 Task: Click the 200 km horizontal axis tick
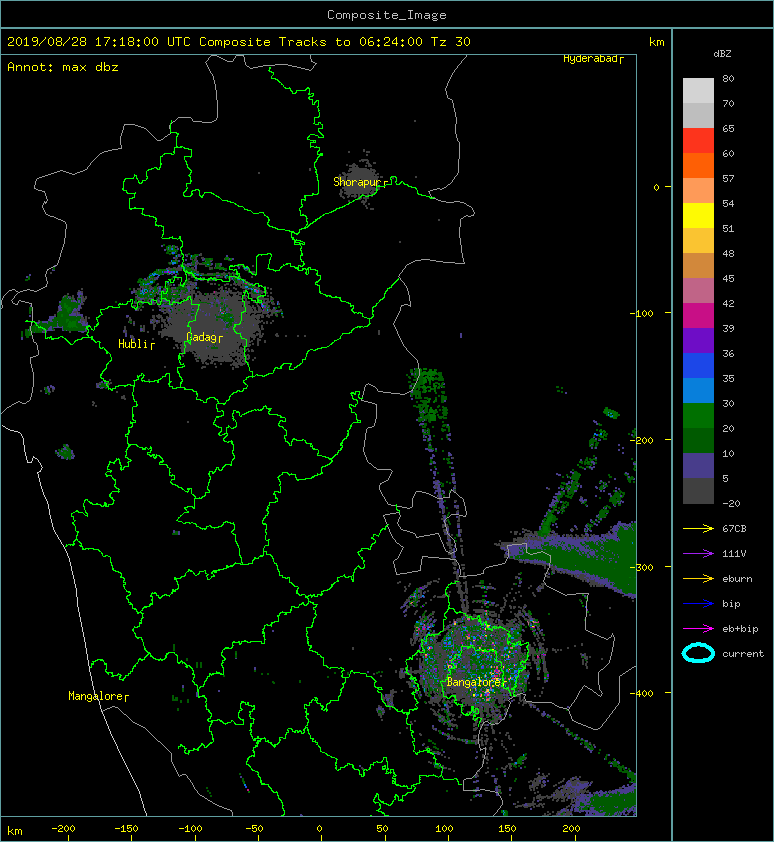pyautogui.click(x=572, y=829)
